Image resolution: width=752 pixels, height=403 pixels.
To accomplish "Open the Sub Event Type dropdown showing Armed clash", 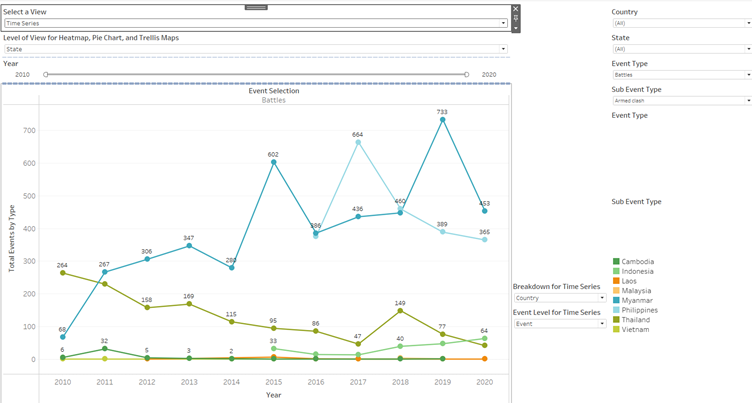I will pos(748,100).
